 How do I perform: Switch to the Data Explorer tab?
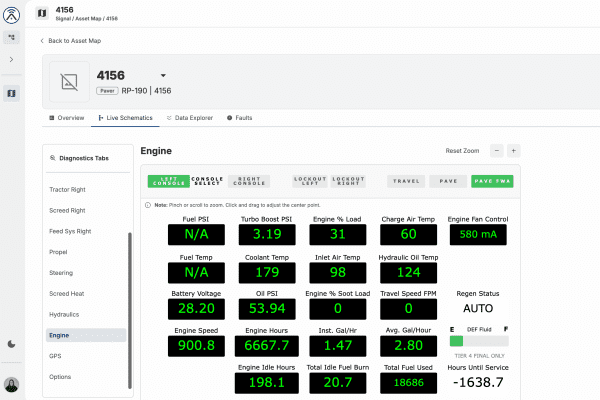190,118
